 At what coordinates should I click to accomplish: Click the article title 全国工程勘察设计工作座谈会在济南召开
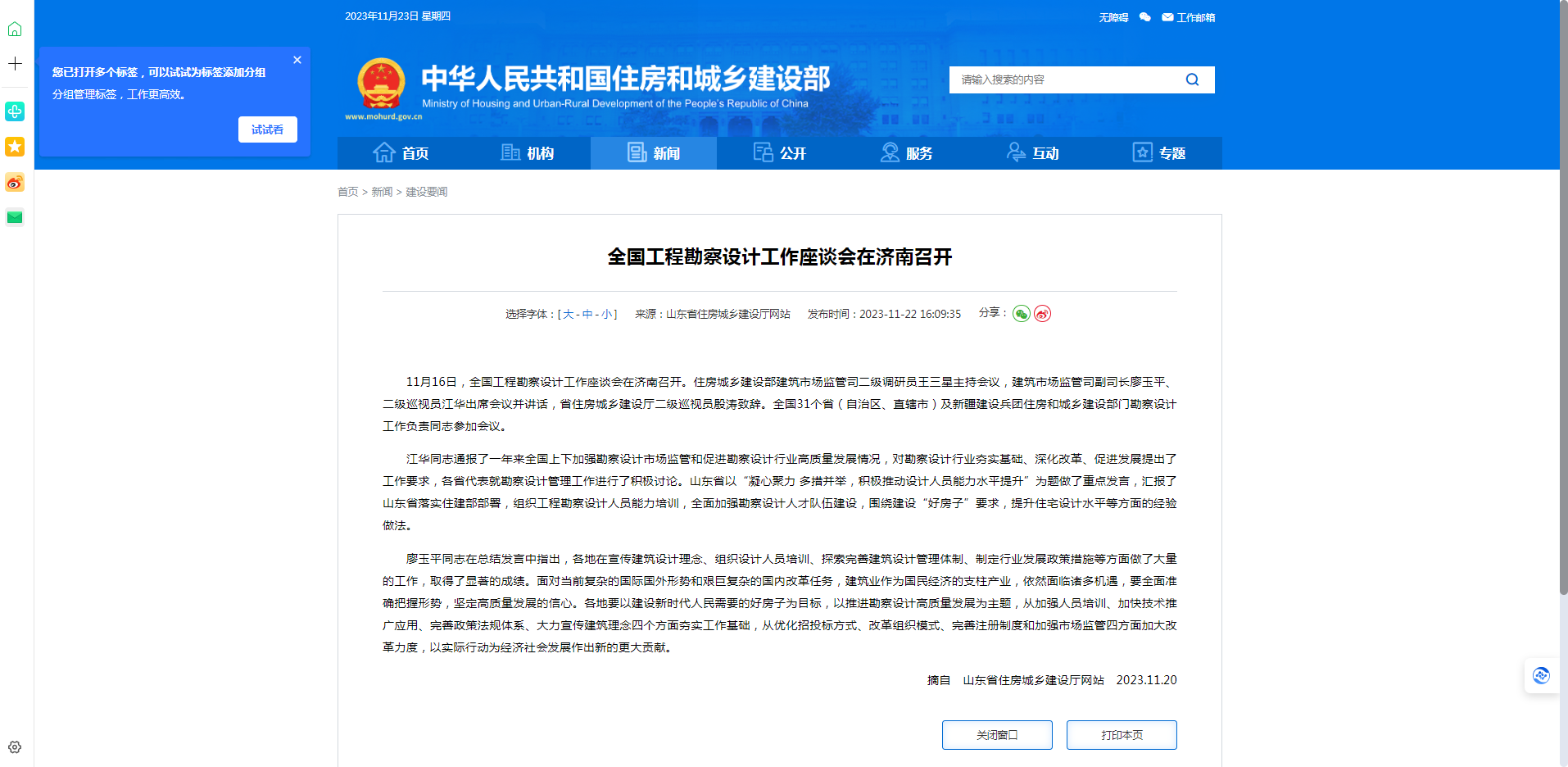point(780,256)
